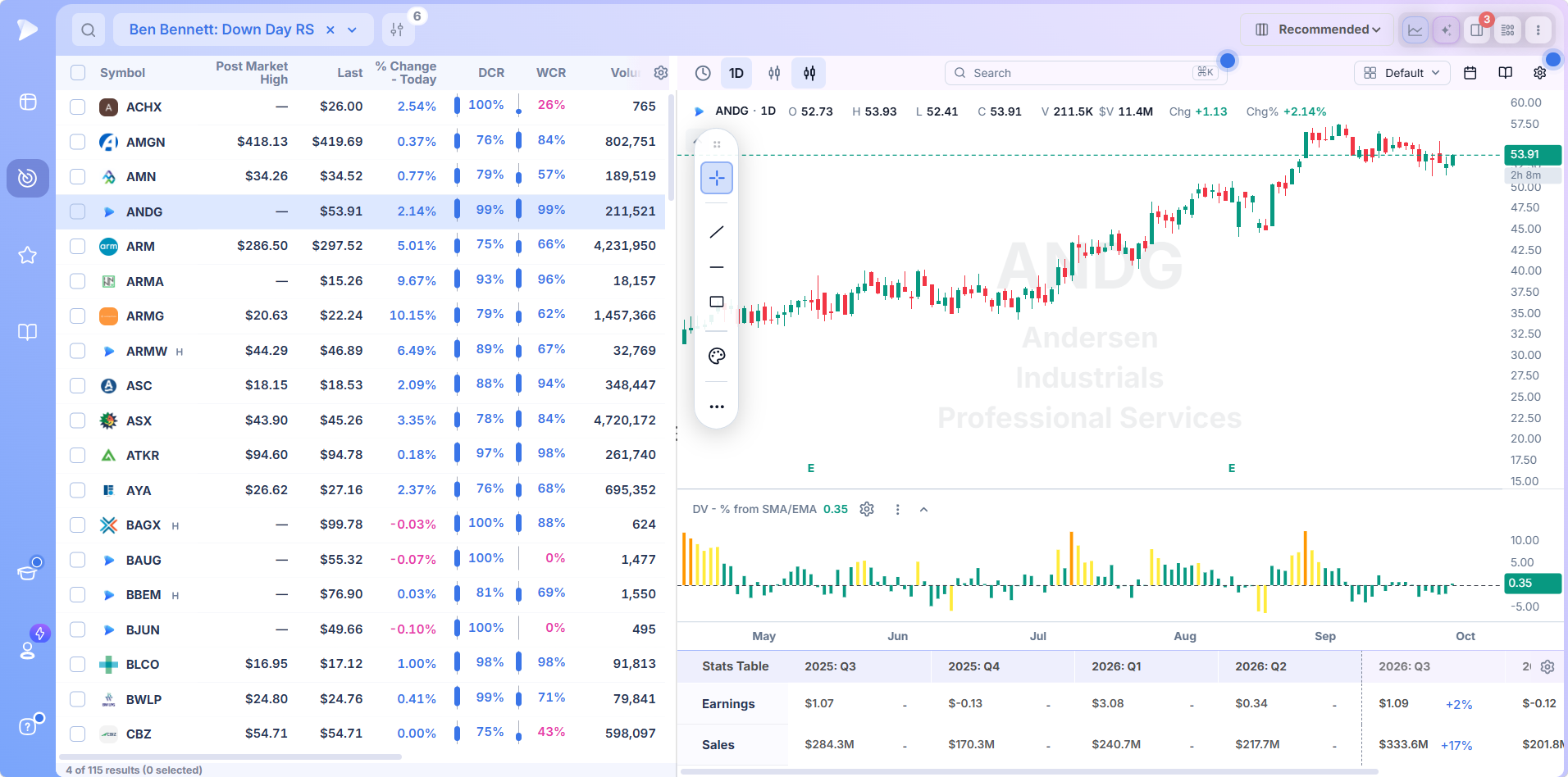
Task: Open the Recommended layout dropdown
Action: pyautogui.click(x=1318, y=30)
